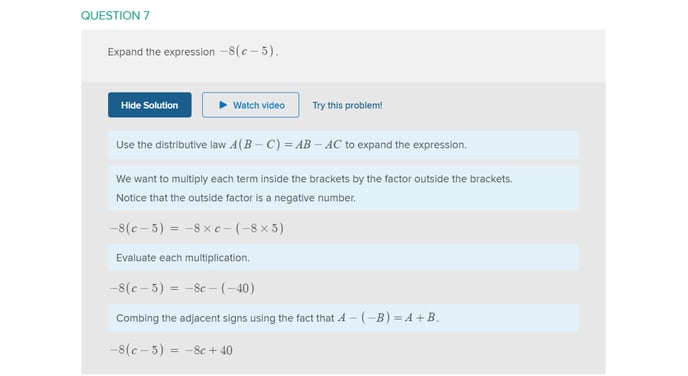Click the play triangle icon in Watch video
The height and width of the screenshot is (376, 688).
pyautogui.click(x=223, y=105)
